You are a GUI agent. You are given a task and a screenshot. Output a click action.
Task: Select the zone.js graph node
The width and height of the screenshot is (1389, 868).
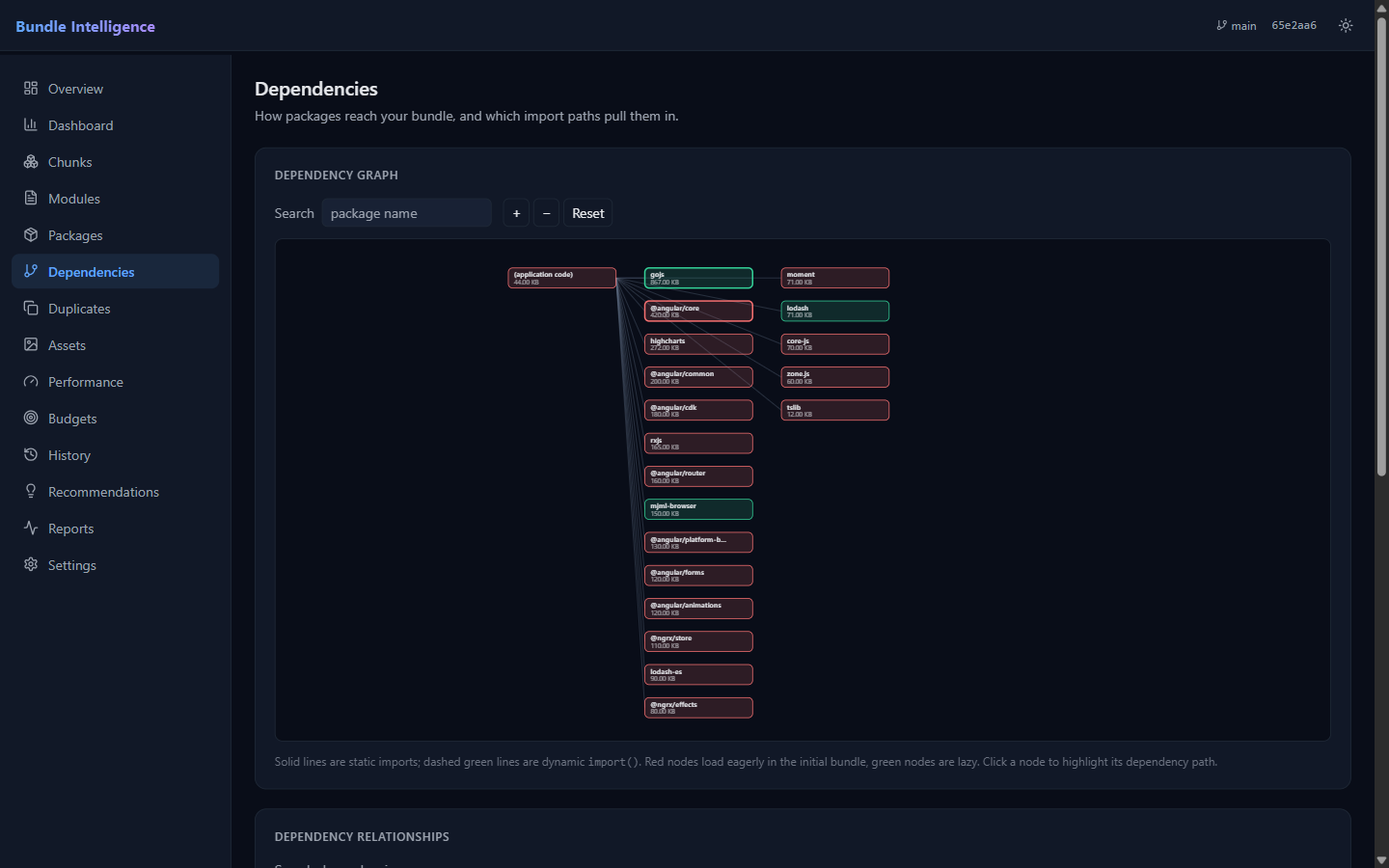pyautogui.click(x=835, y=377)
